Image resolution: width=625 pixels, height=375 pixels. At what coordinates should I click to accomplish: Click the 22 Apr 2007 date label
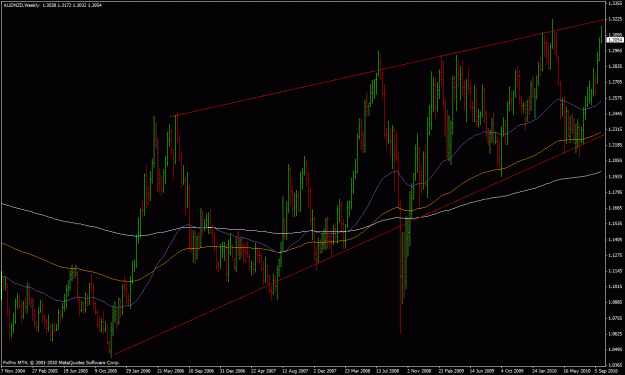(x=264, y=371)
